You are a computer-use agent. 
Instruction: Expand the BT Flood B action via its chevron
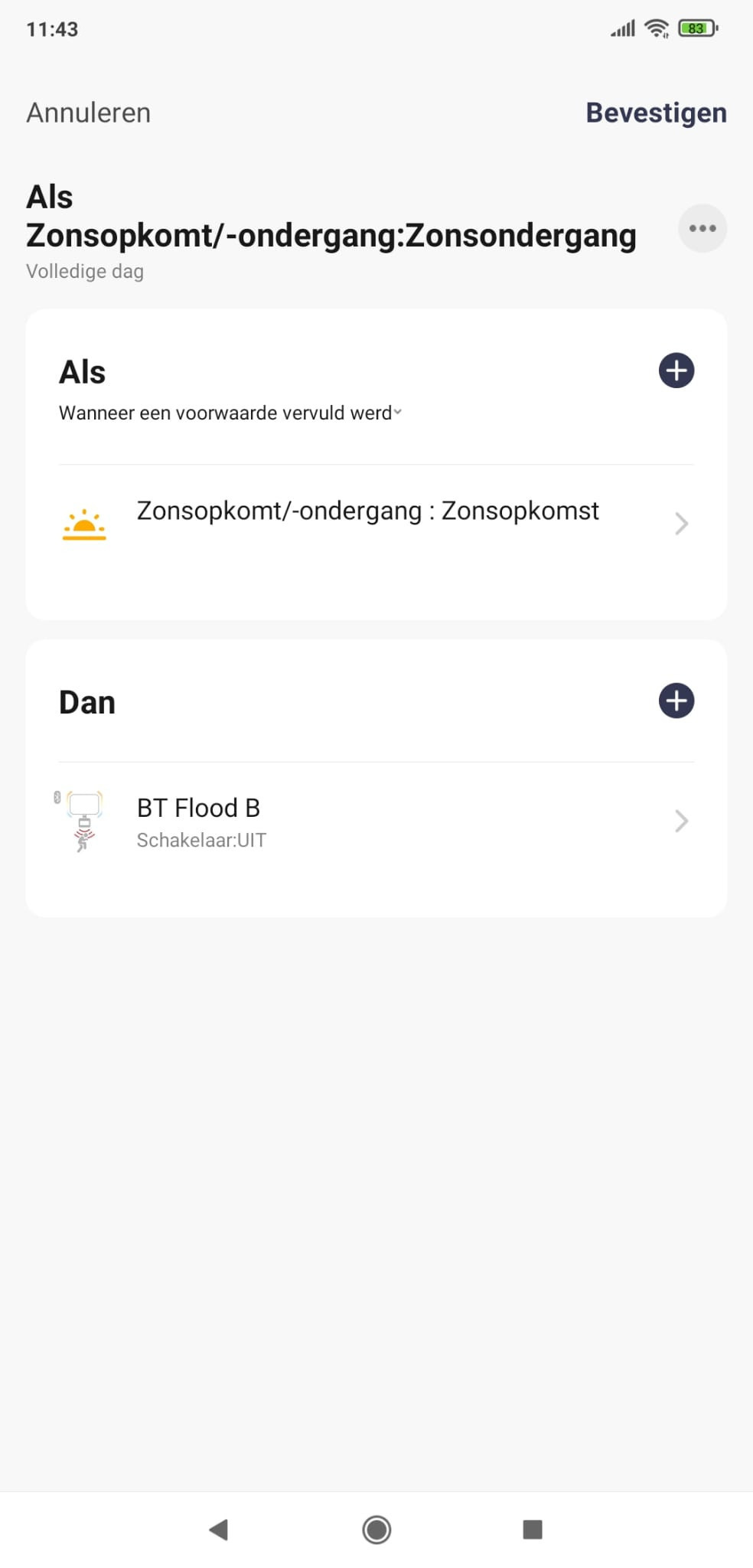pyautogui.click(x=681, y=821)
